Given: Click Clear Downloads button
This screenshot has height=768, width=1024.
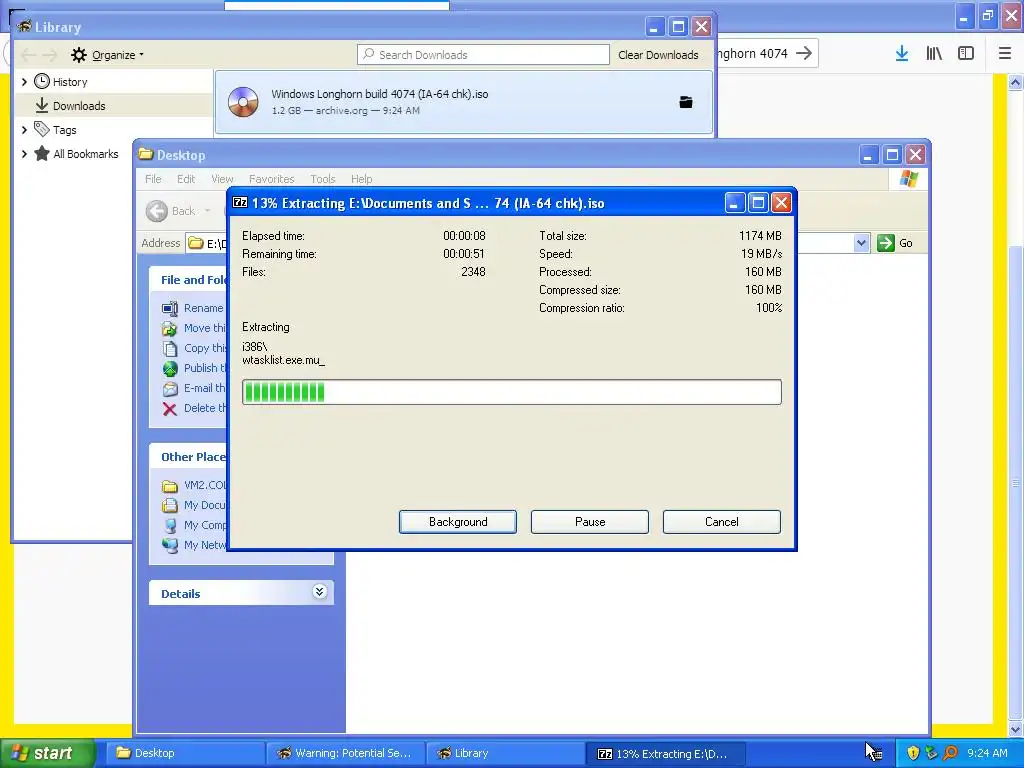Looking at the screenshot, I should coord(658,55).
